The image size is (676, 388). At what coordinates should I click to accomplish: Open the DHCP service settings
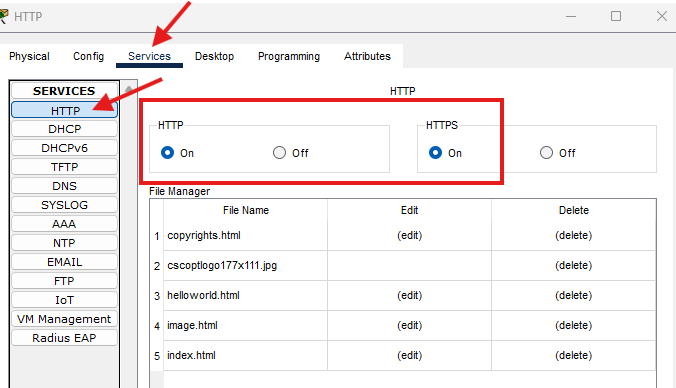tap(64, 129)
